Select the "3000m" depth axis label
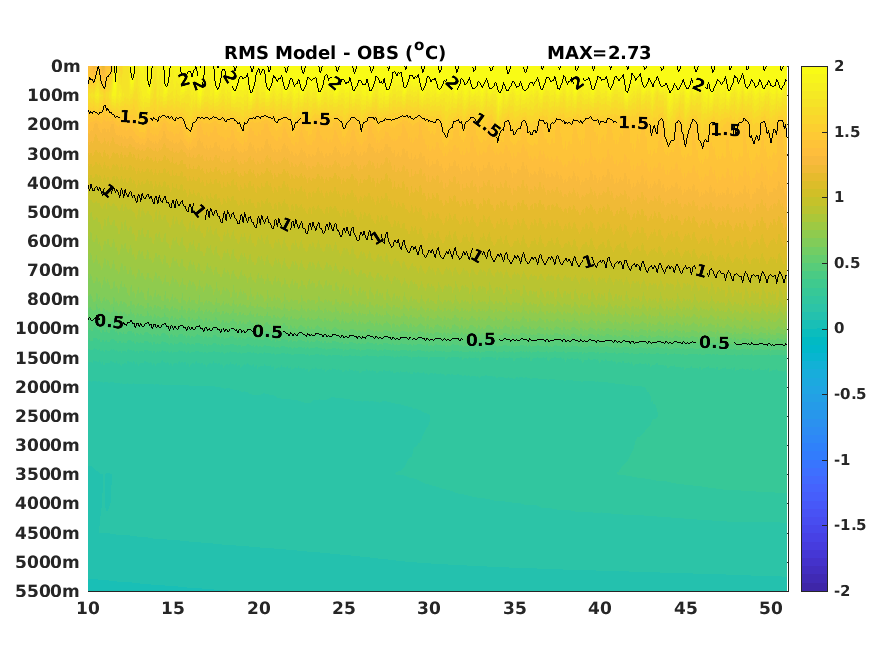875x656 pixels. coord(48,445)
